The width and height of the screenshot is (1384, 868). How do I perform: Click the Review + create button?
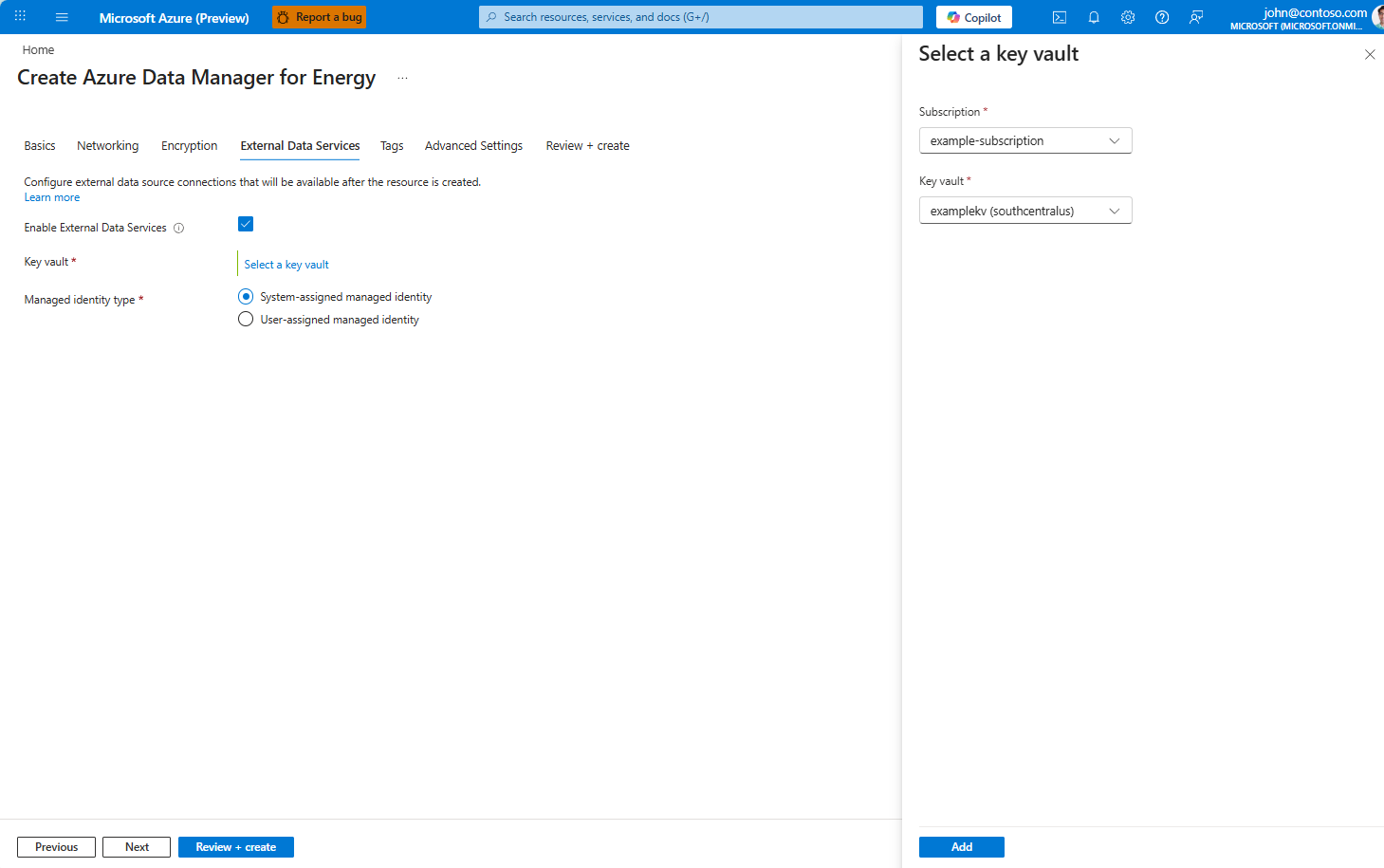click(x=235, y=846)
